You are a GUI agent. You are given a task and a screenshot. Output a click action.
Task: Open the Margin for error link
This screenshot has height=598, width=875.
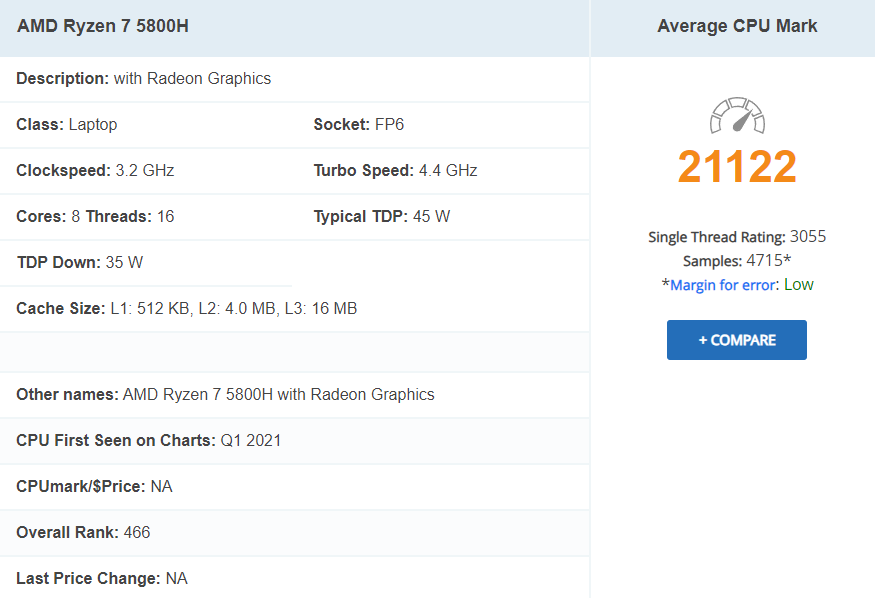click(723, 285)
